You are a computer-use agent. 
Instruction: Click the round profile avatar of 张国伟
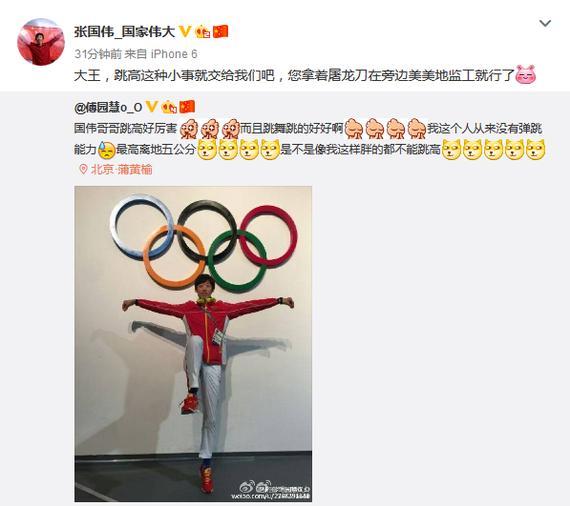pyautogui.click(x=41, y=42)
